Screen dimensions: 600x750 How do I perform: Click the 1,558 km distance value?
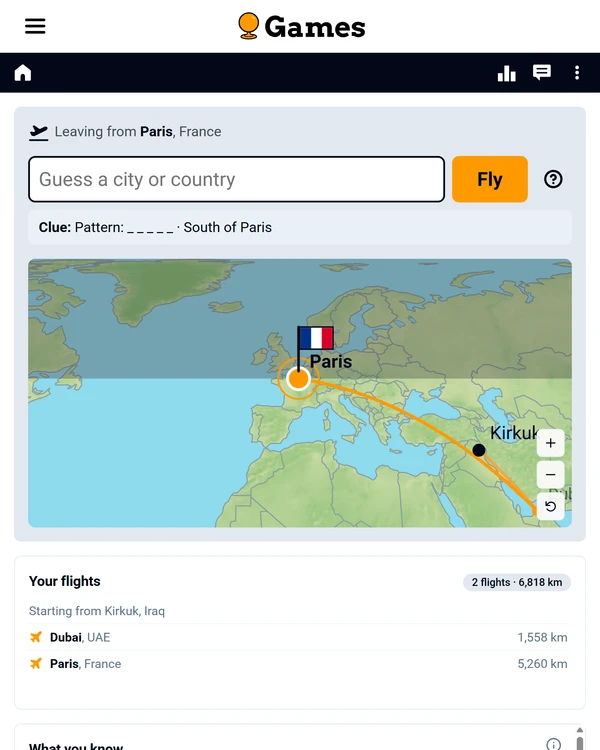point(542,637)
